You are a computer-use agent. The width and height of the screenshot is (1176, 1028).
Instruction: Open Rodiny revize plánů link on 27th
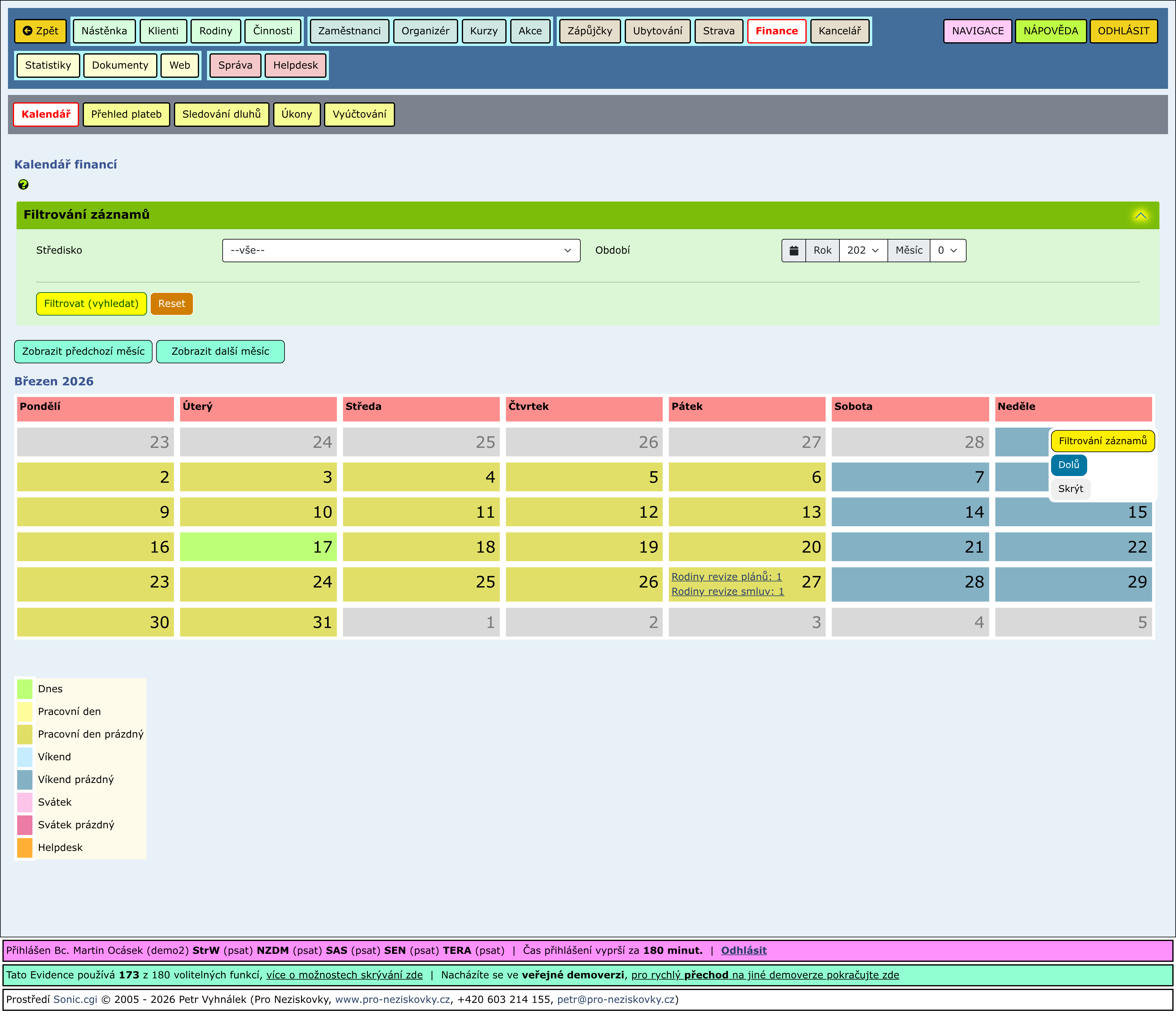coord(726,576)
